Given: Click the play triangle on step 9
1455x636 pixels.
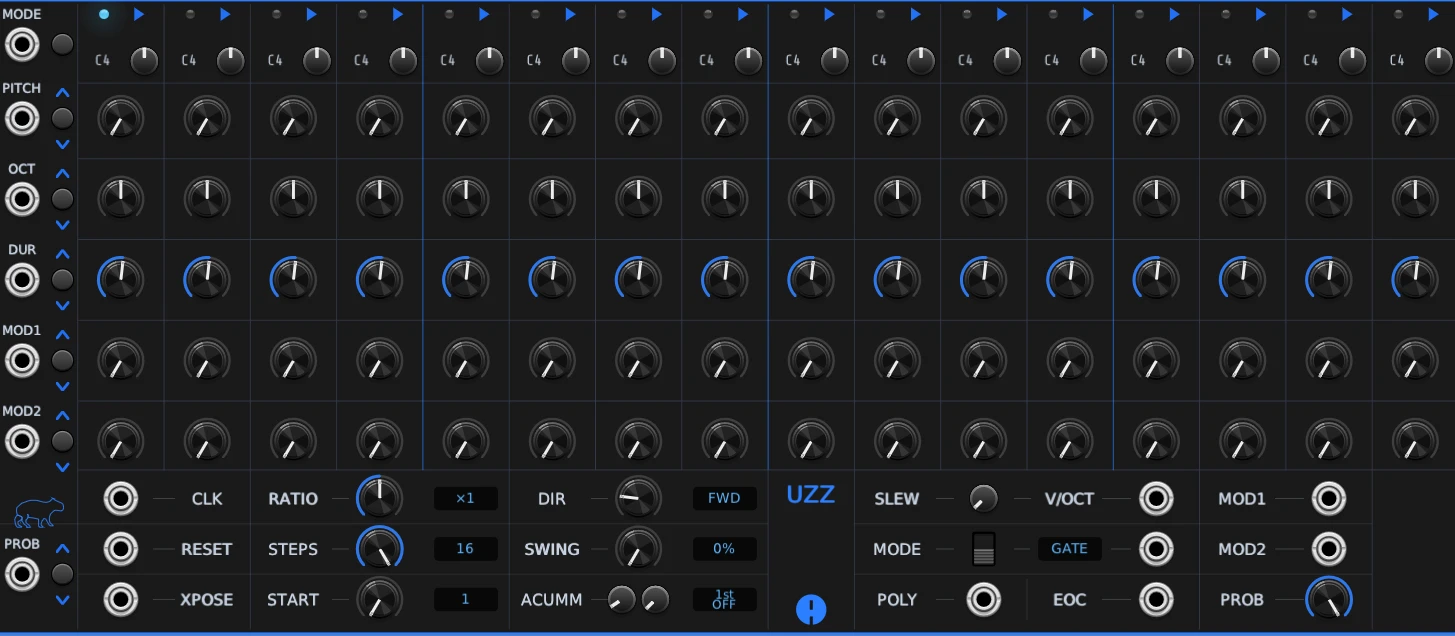Looking at the screenshot, I should tap(829, 14).
